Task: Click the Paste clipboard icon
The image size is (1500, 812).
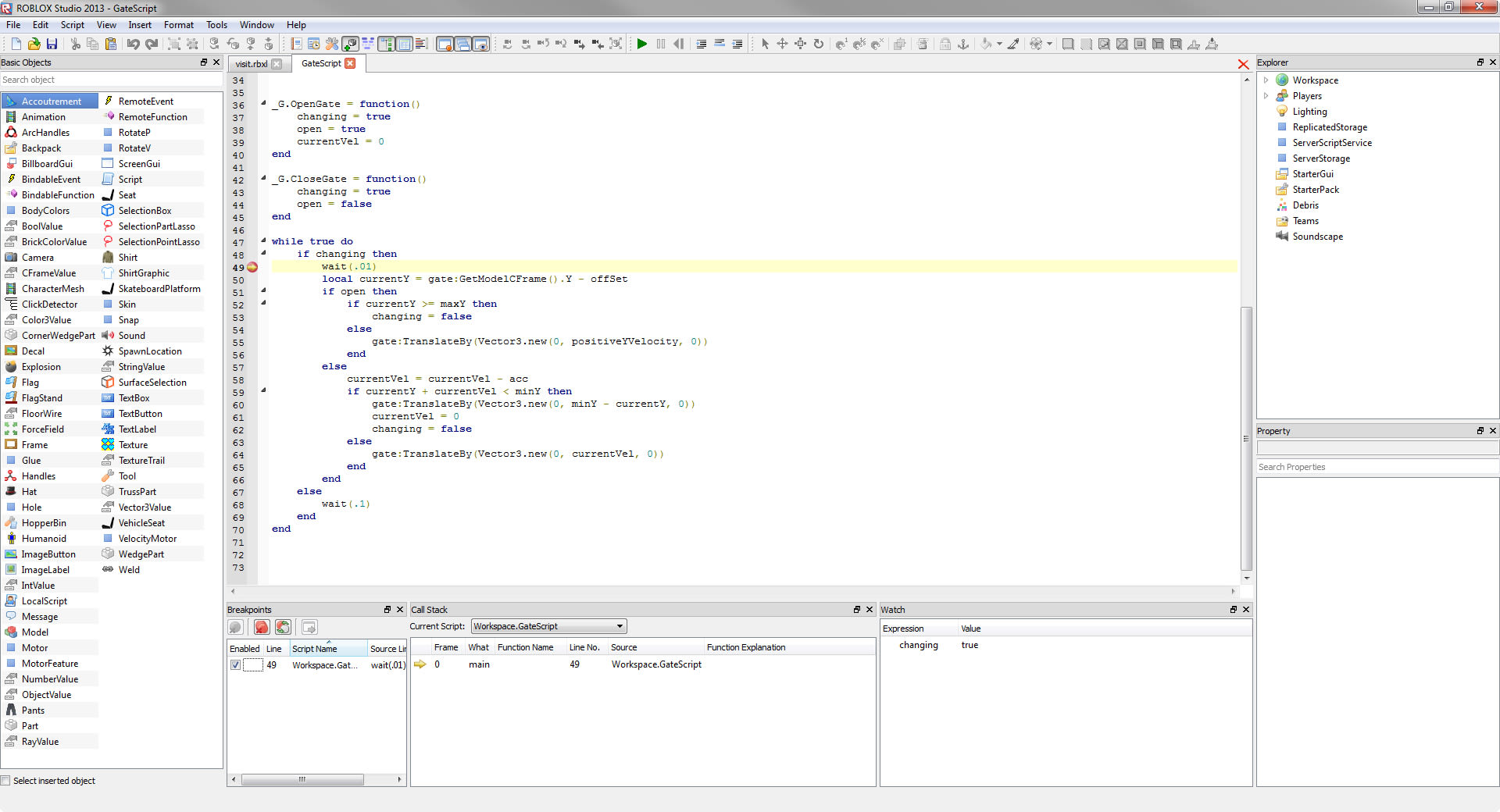Action: (110, 44)
